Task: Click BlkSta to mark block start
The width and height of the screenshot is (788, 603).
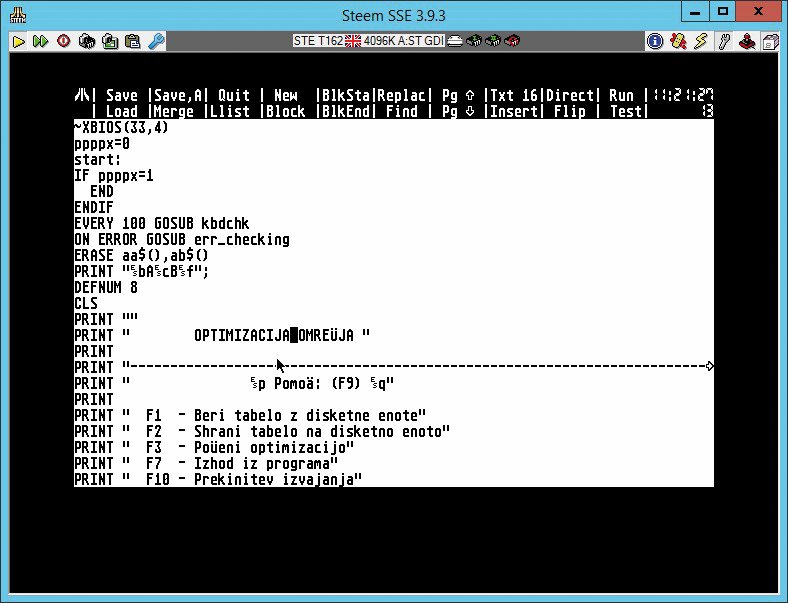Action: tap(346, 95)
